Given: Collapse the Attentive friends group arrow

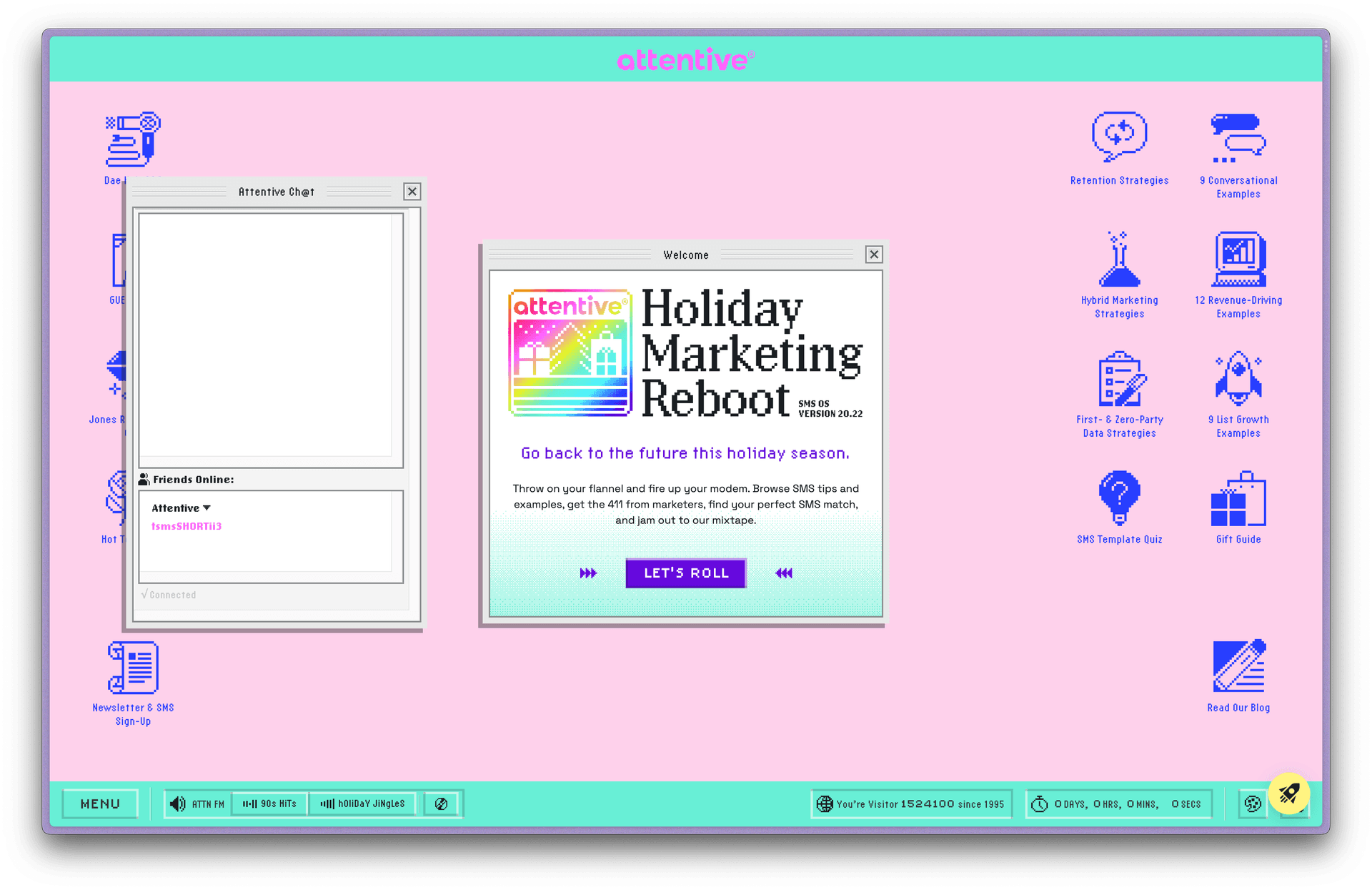Looking at the screenshot, I should tap(207, 508).
